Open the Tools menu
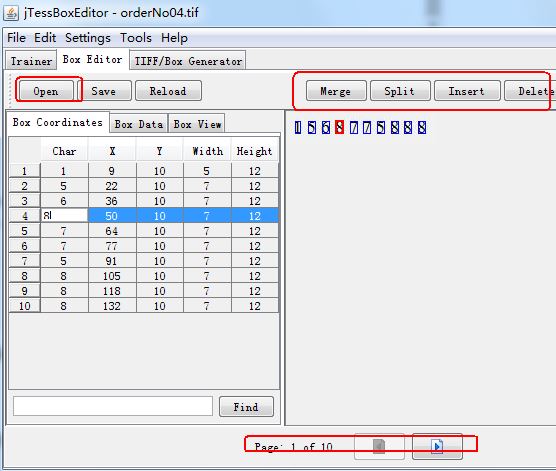 point(136,38)
